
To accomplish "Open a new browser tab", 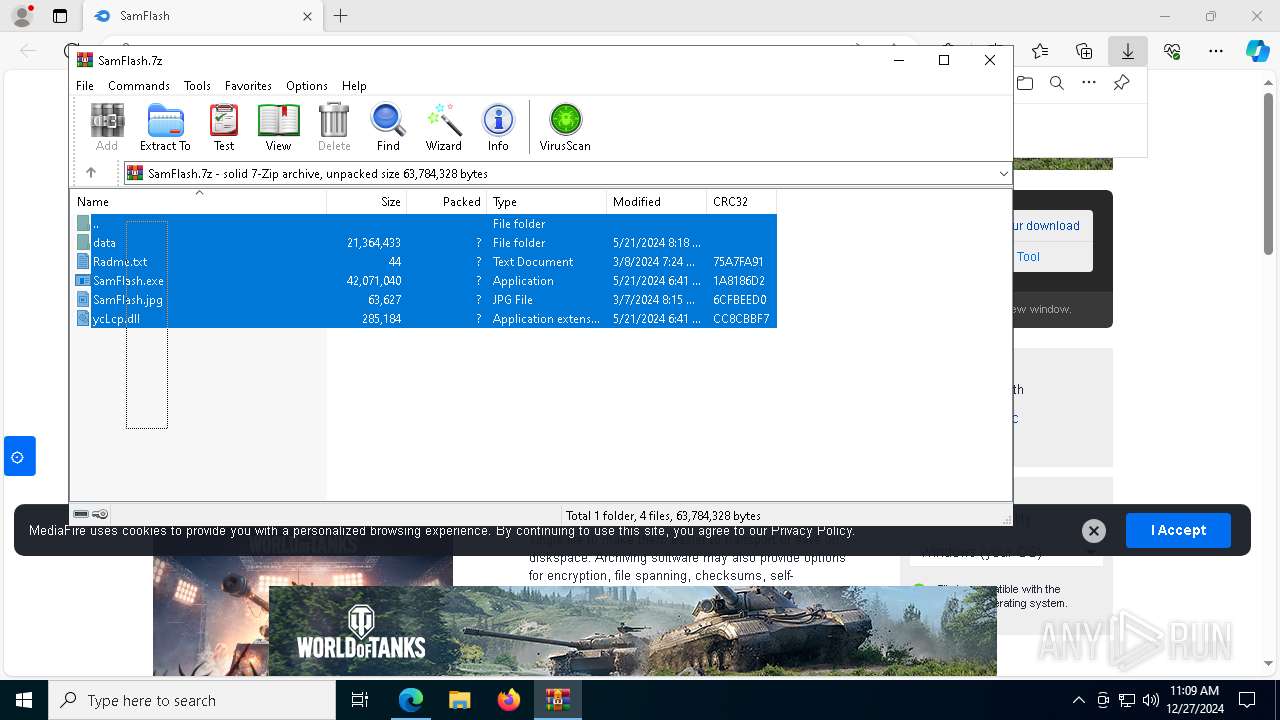I will 341,16.
